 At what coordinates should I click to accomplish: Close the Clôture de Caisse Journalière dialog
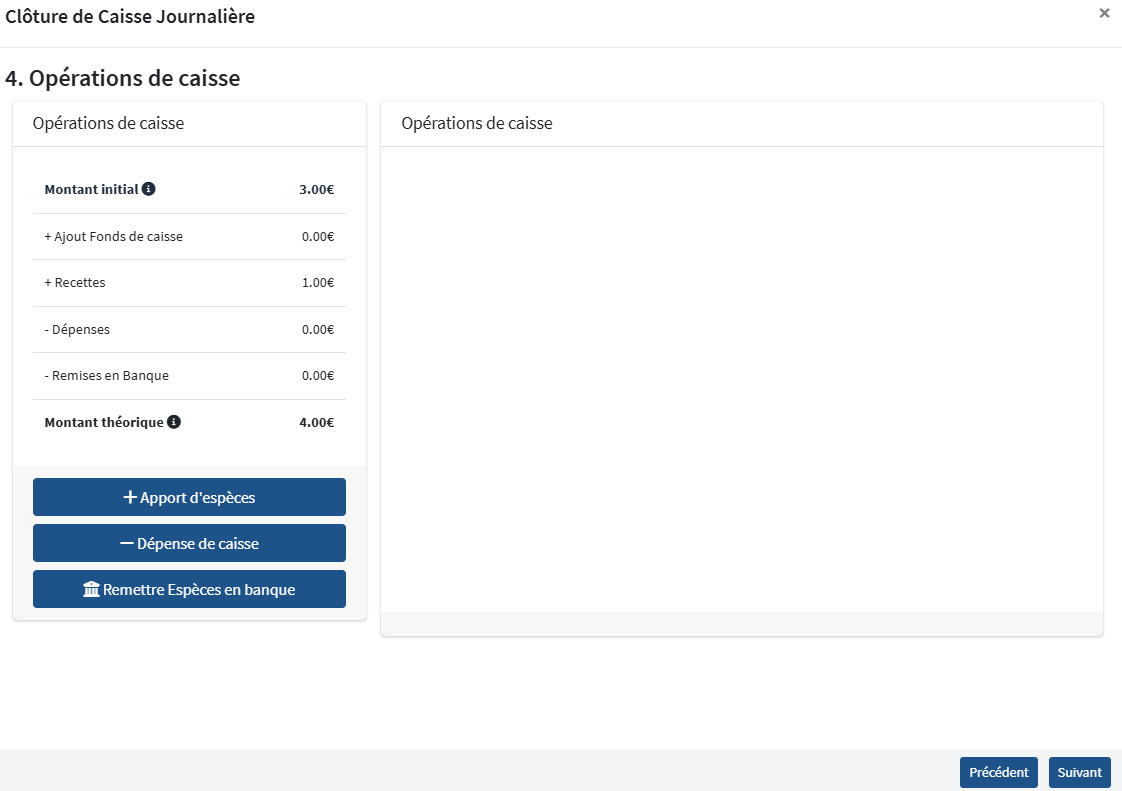(x=1104, y=13)
